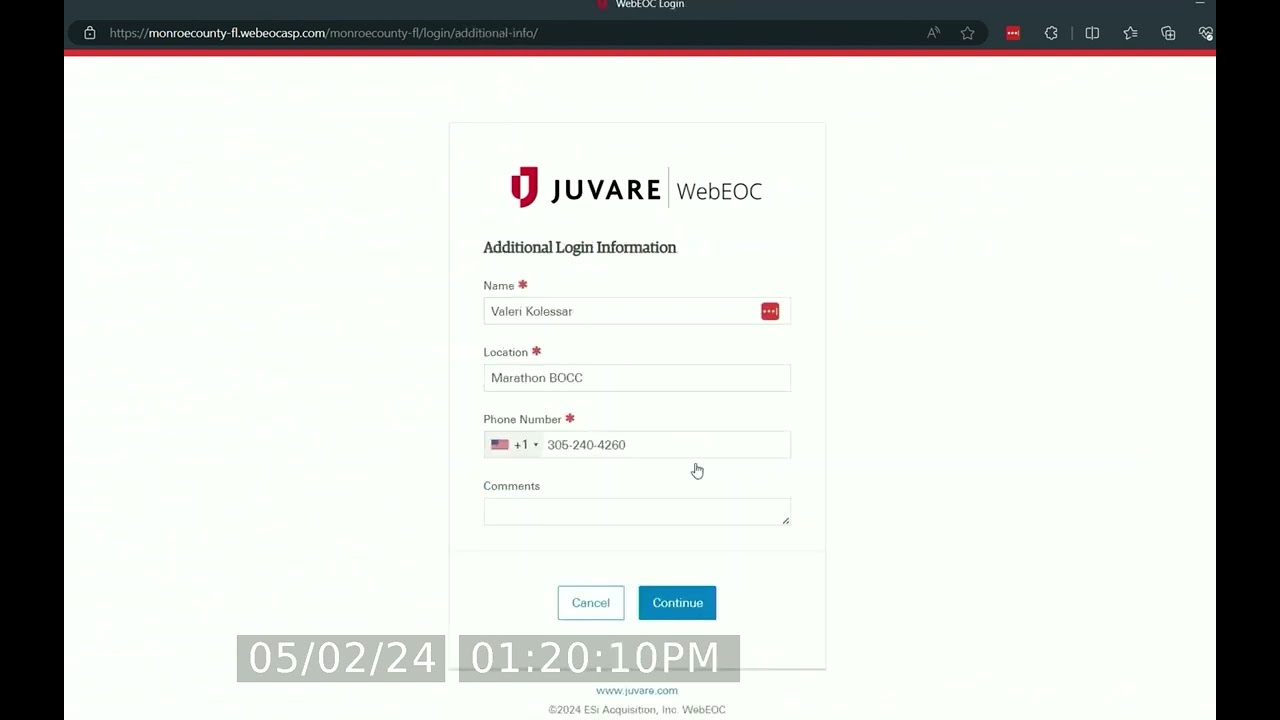Click the Cancel button
This screenshot has width=1280, height=720.
(x=591, y=603)
